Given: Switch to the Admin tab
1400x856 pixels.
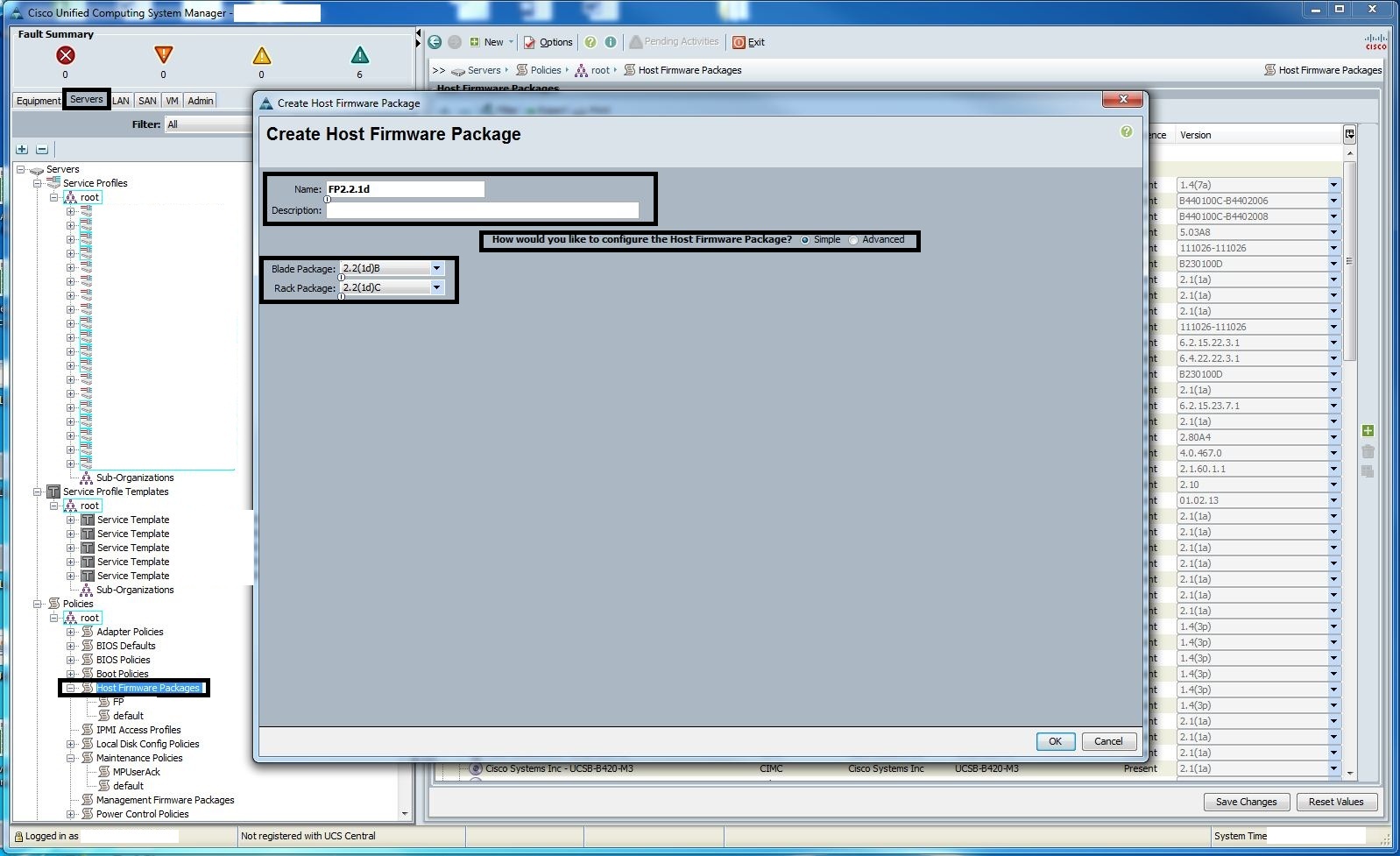Looking at the screenshot, I should point(201,101).
